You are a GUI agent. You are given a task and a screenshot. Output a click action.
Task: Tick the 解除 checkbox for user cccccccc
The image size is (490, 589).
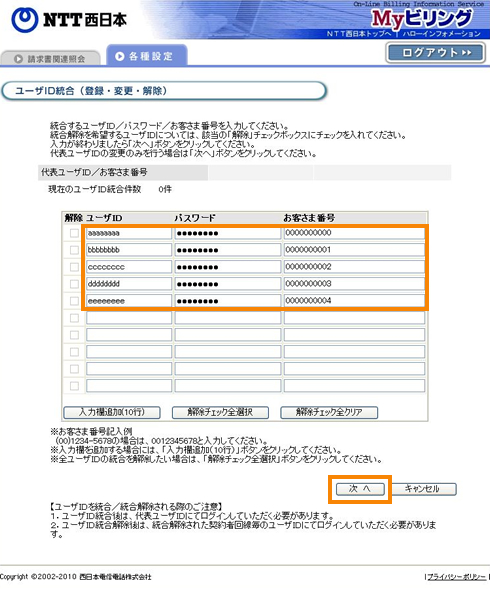pos(74,267)
